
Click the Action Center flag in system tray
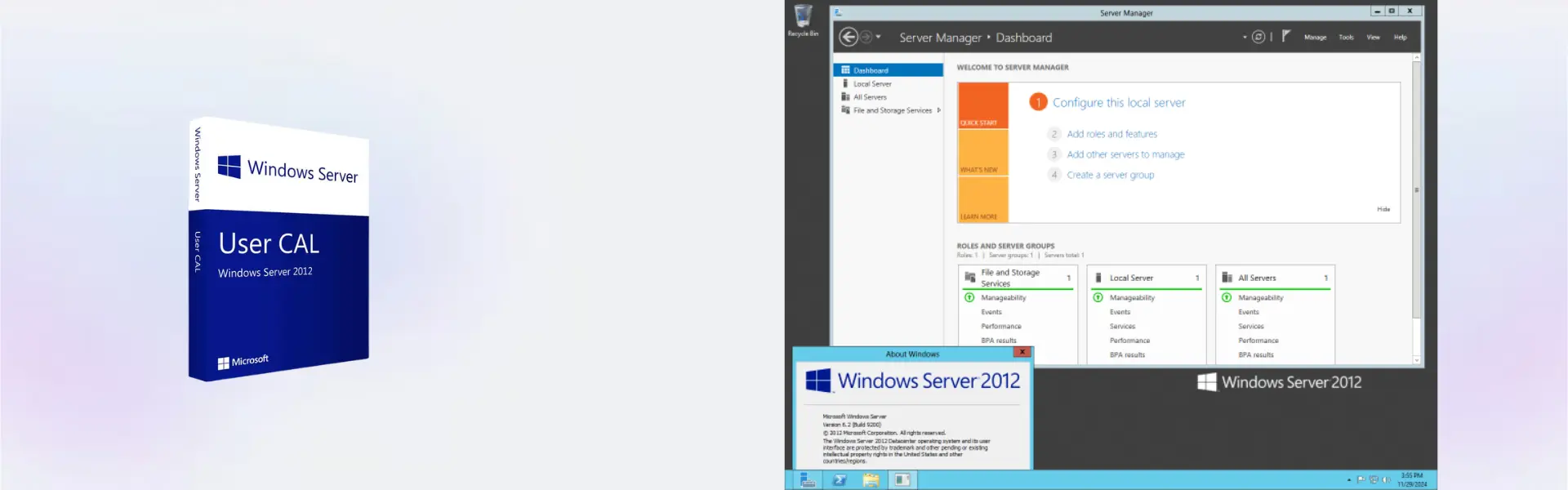[1361, 479]
